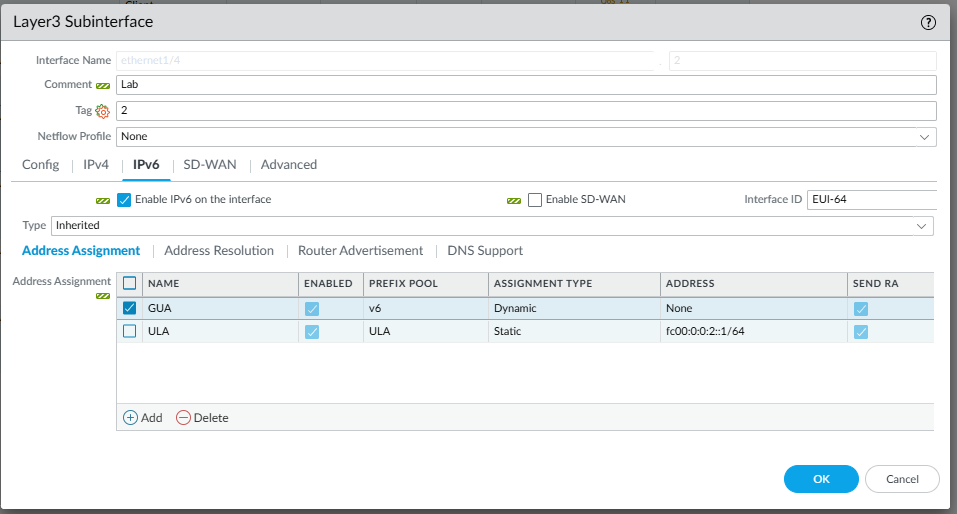Click the green icon beside Enable SD-WAN

click(514, 200)
